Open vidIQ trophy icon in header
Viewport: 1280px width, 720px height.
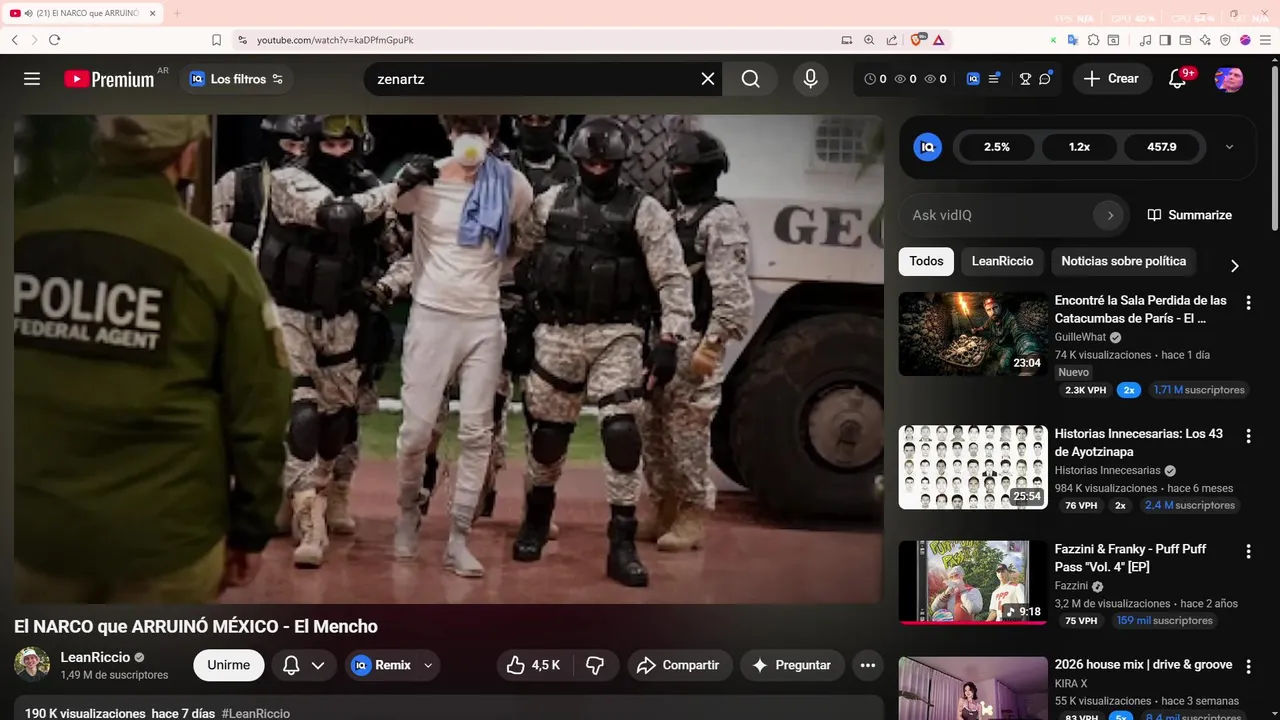[1025, 79]
